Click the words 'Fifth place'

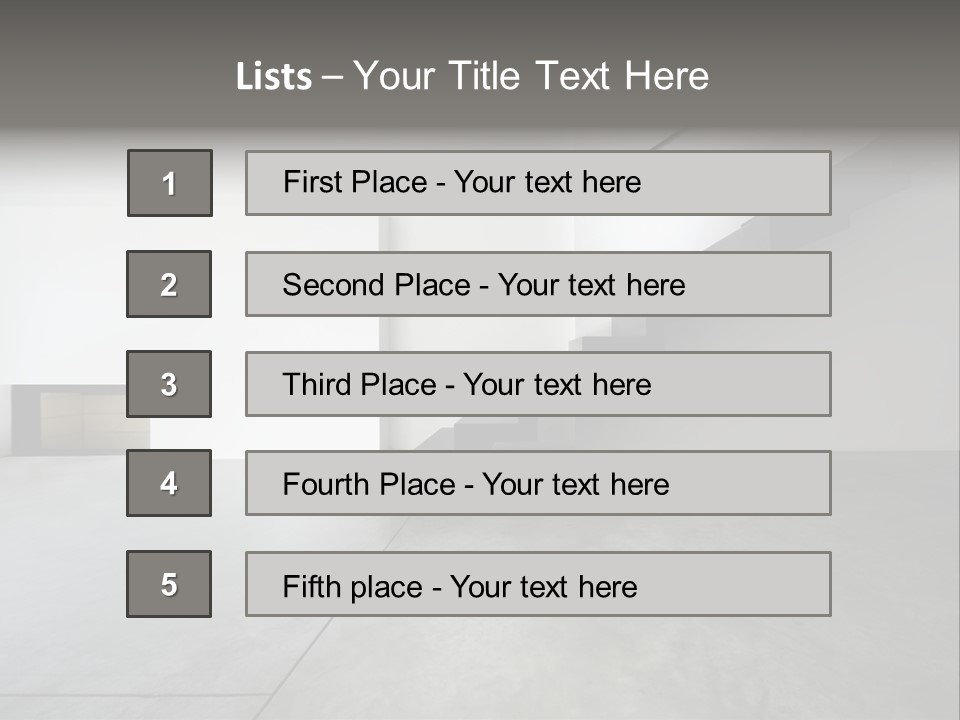tap(353, 587)
